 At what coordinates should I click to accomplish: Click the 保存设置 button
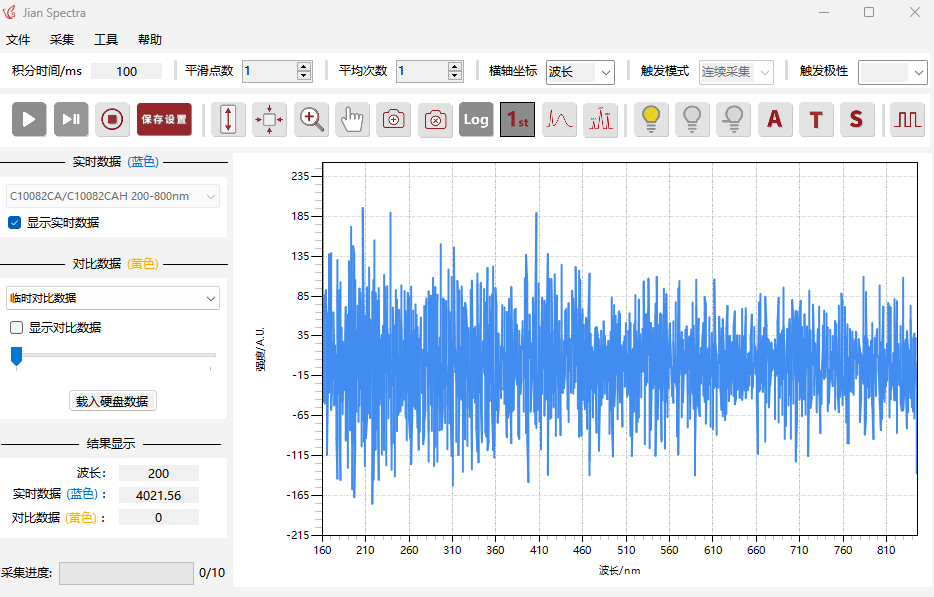tap(164, 119)
